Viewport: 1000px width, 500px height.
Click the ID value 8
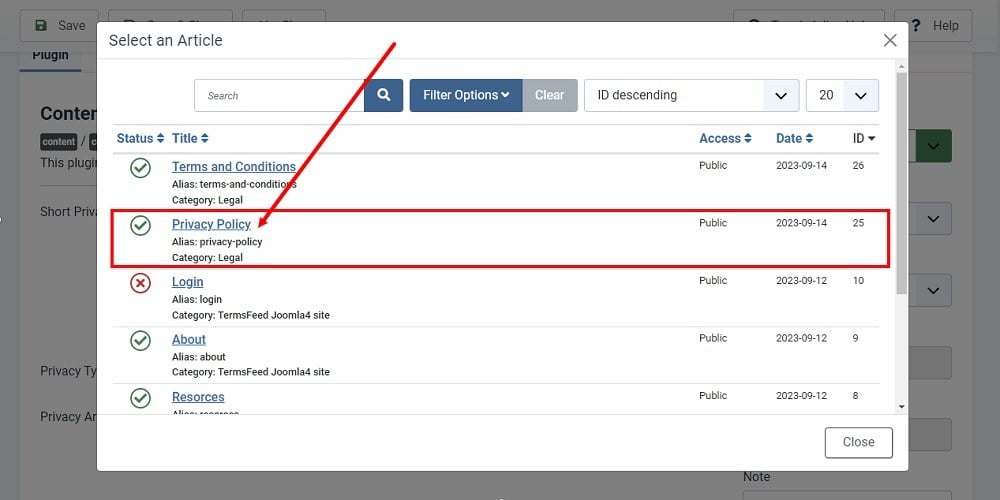tap(855, 395)
